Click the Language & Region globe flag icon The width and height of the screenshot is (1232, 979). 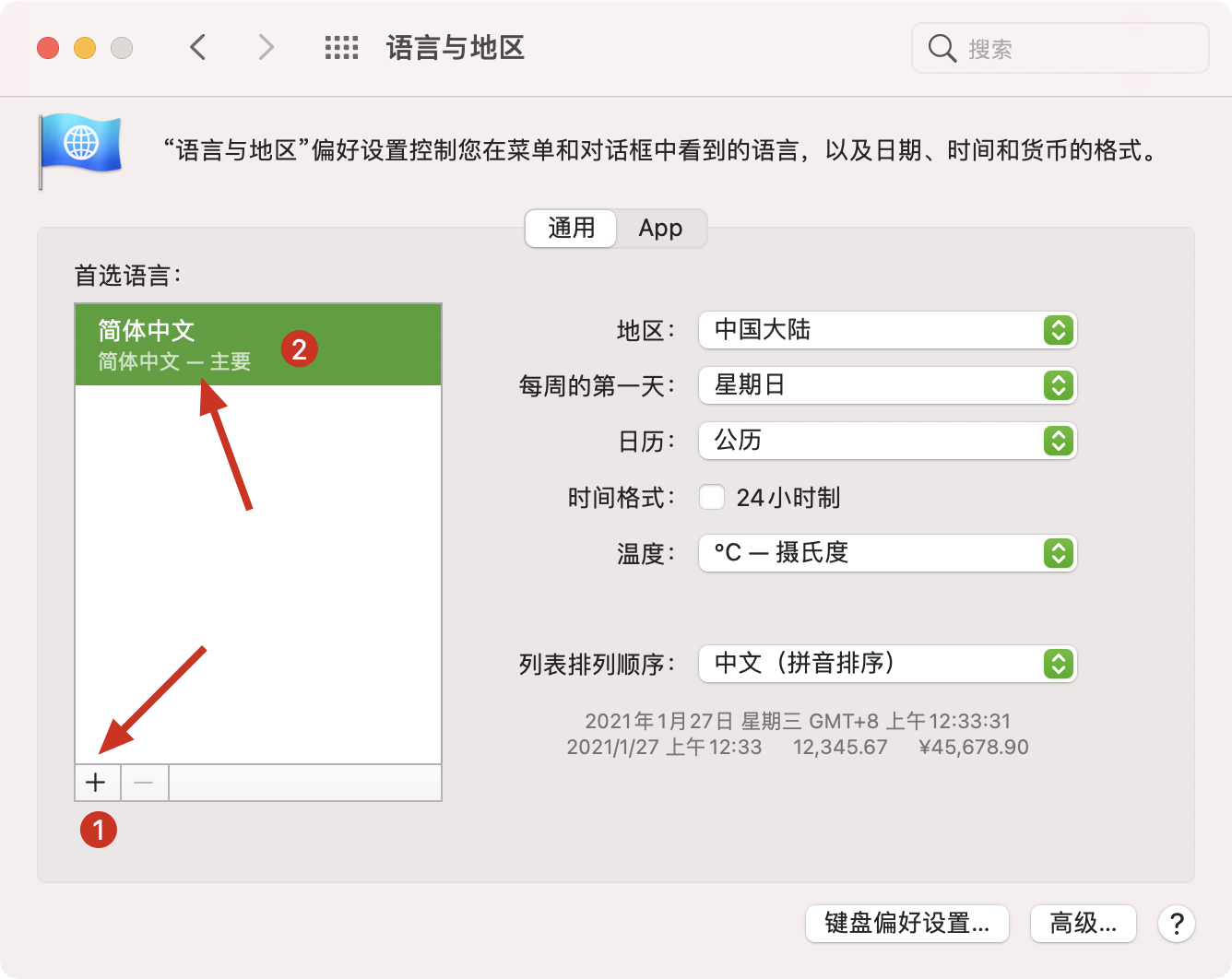[x=80, y=147]
